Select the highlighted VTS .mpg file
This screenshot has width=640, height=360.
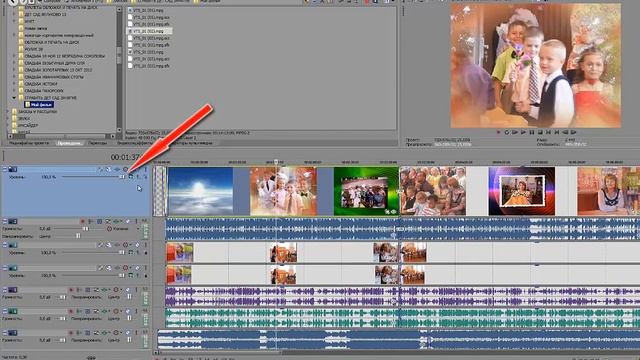click(148, 31)
